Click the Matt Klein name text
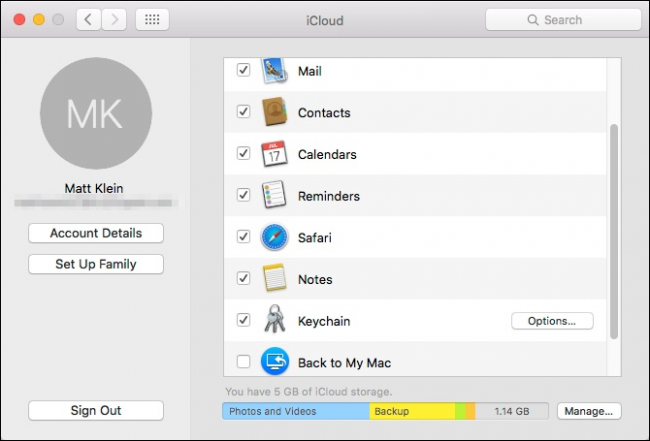The width and height of the screenshot is (650, 441). pos(94,188)
